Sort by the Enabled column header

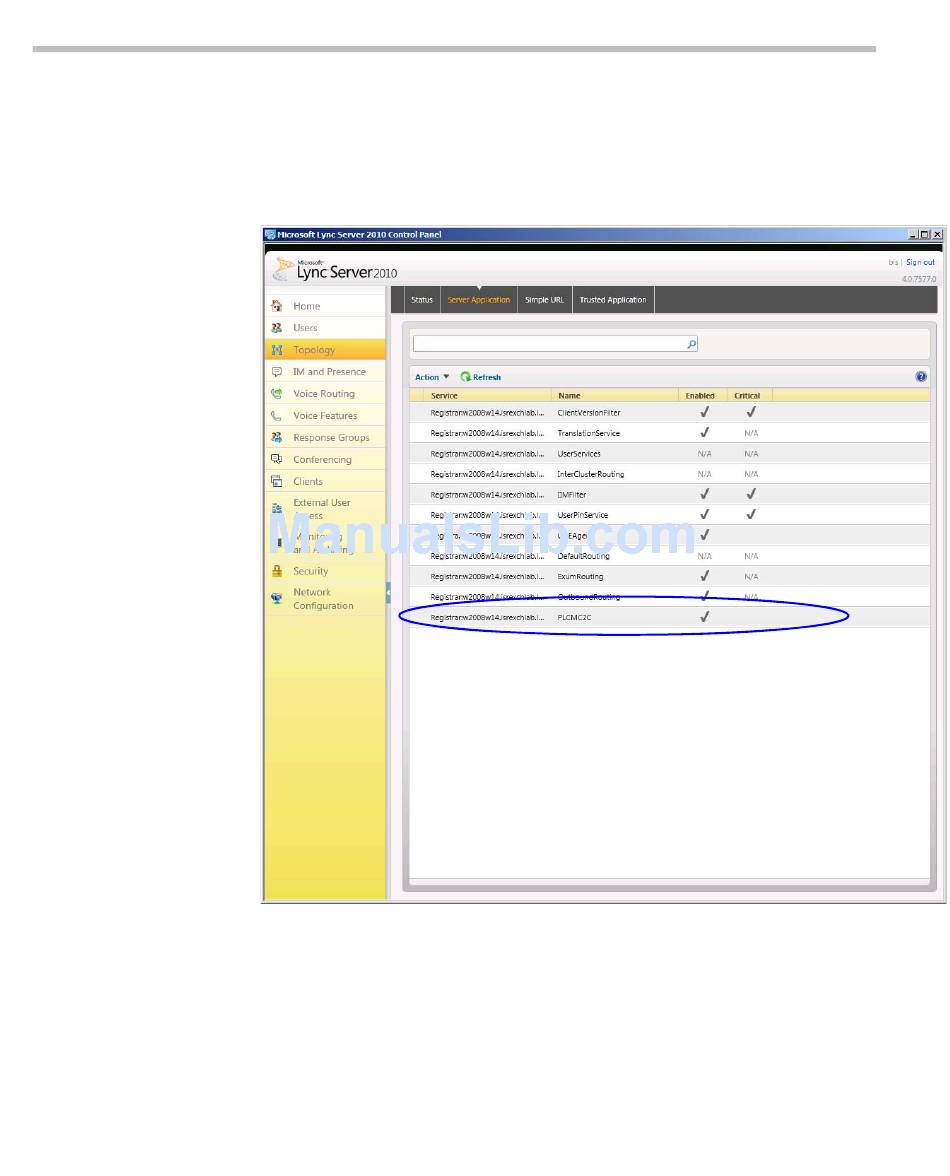[700, 395]
